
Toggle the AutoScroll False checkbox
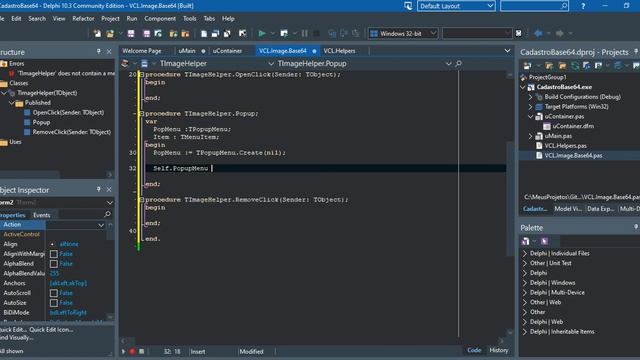point(53,293)
